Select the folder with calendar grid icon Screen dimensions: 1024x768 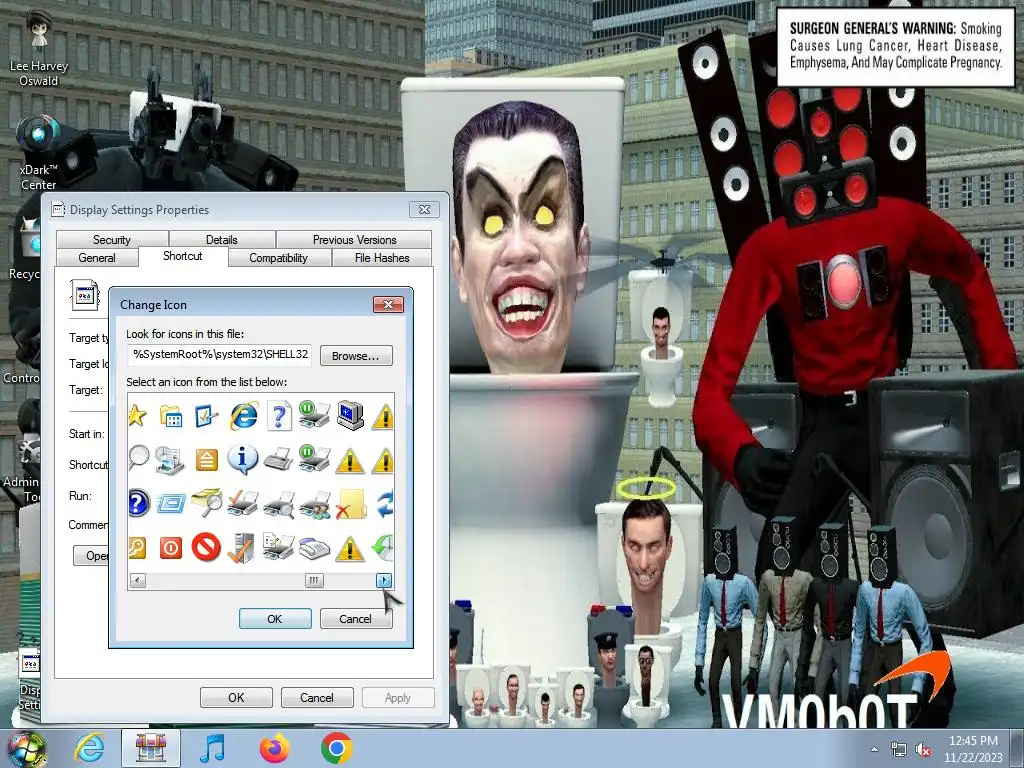[171, 416]
